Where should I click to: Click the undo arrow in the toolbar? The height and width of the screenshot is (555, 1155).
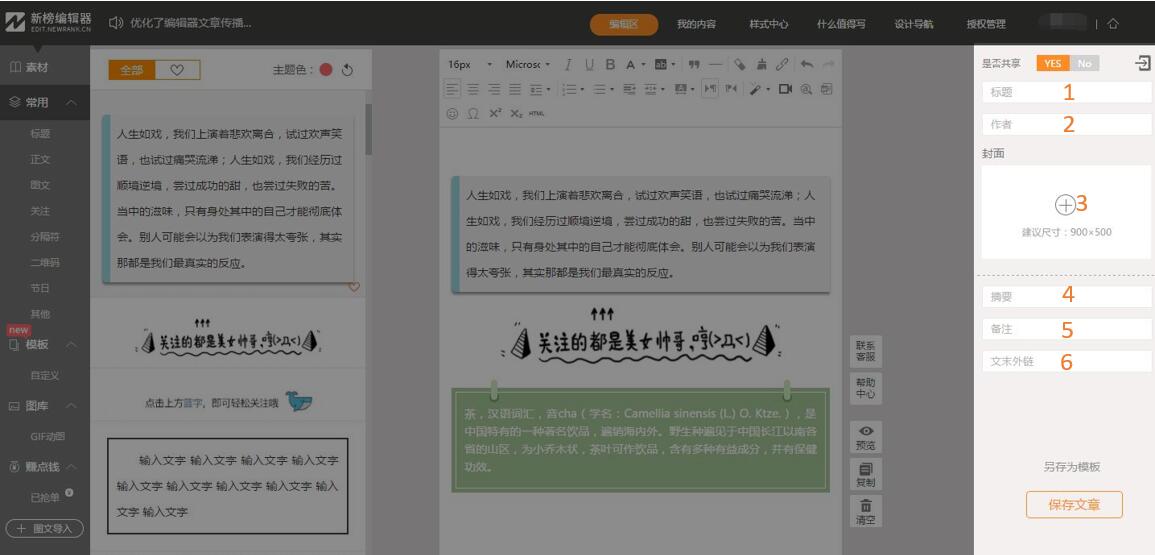807,65
